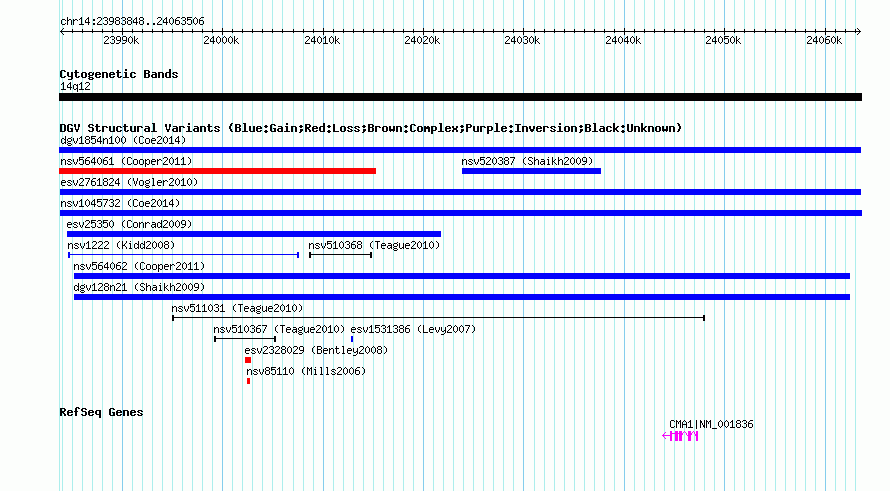Click the tiny blue esv1531386 marker
890x491 pixels.
(x=352, y=339)
